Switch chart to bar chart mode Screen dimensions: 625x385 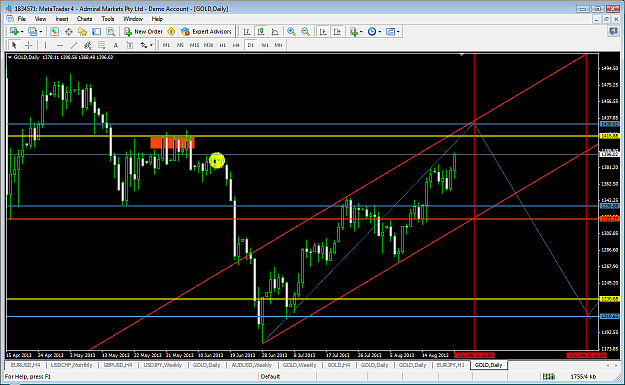[x=247, y=31]
